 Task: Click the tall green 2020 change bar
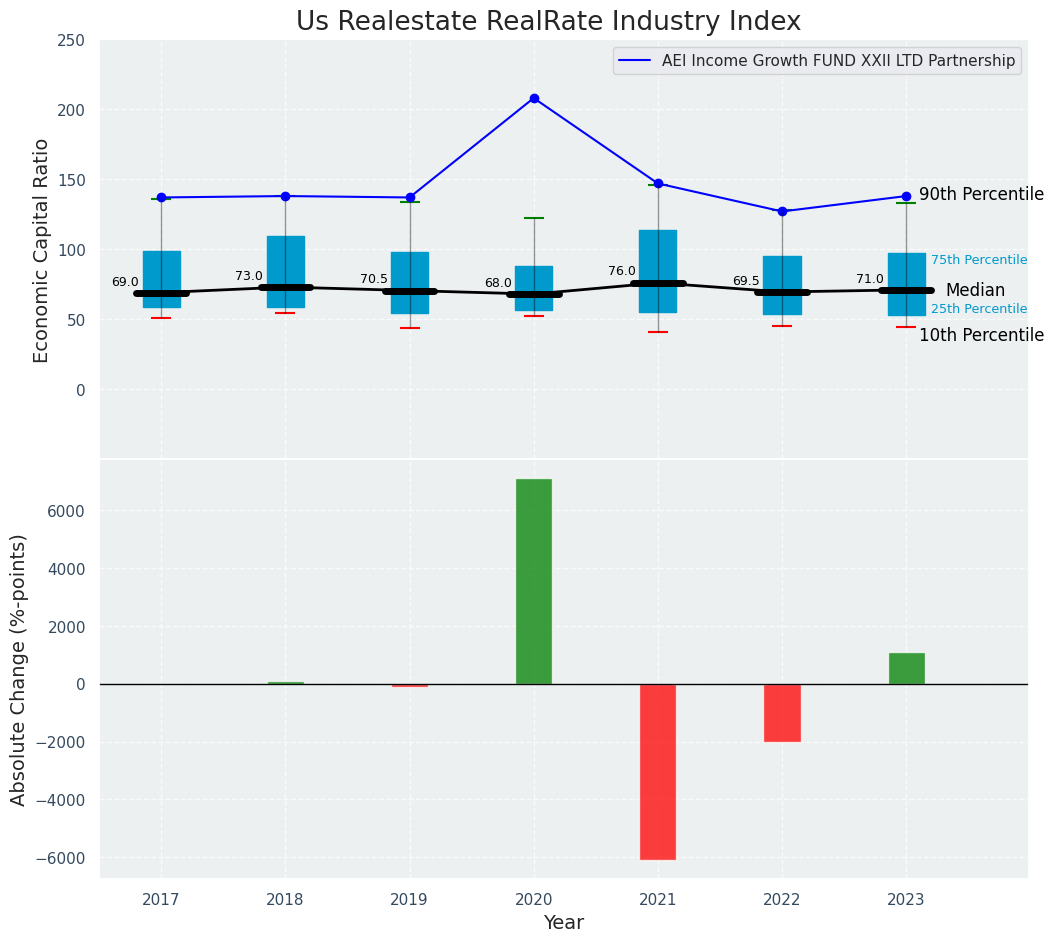coord(534,581)
